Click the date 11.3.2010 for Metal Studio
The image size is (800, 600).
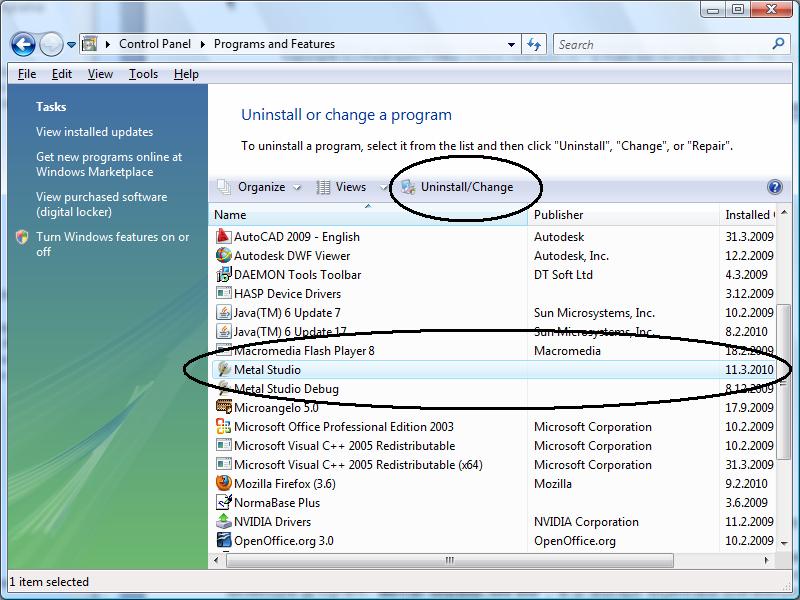pyautogui.click(x=749, y=369)
